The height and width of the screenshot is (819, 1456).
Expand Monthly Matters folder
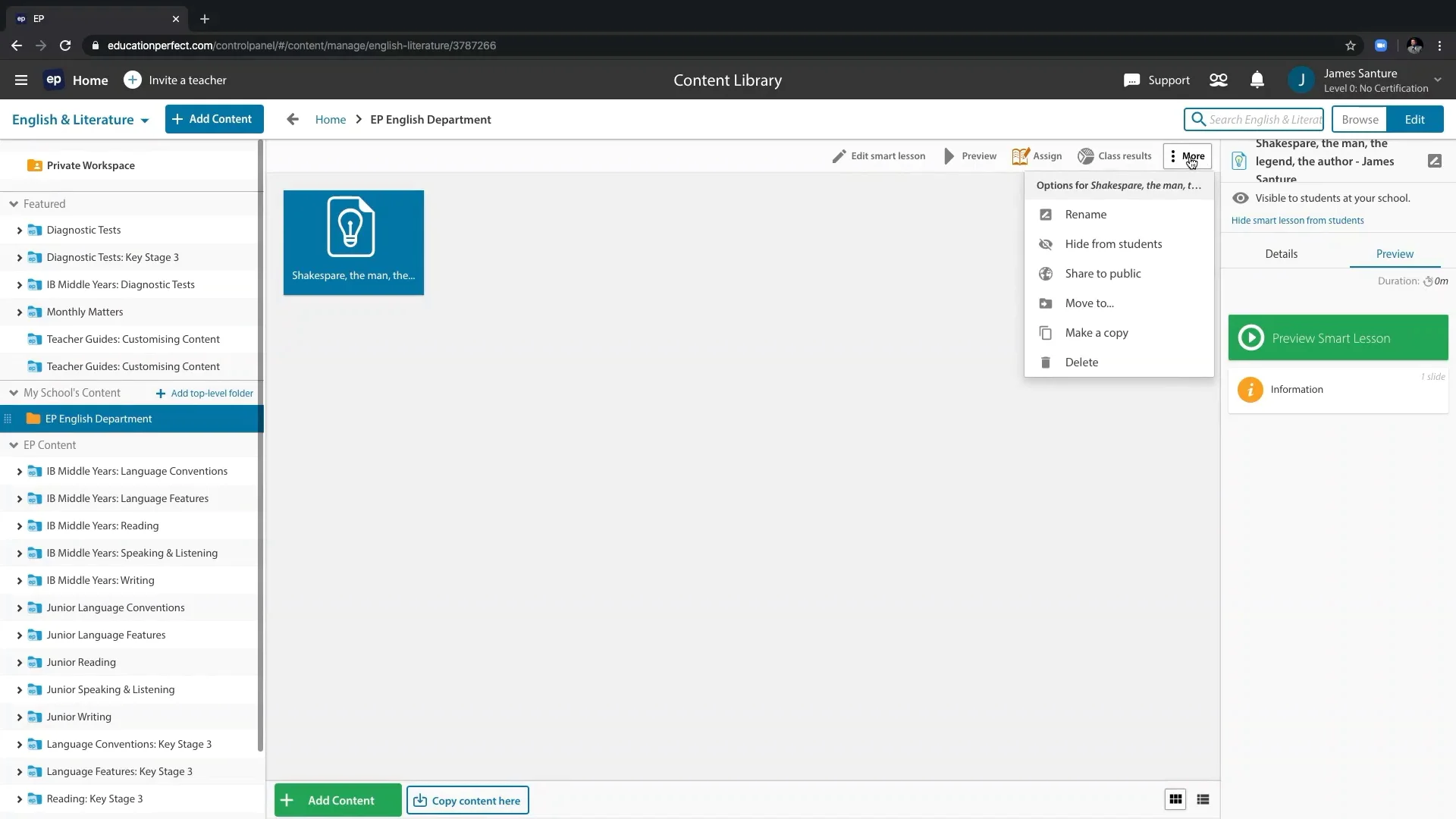[19, 312]
